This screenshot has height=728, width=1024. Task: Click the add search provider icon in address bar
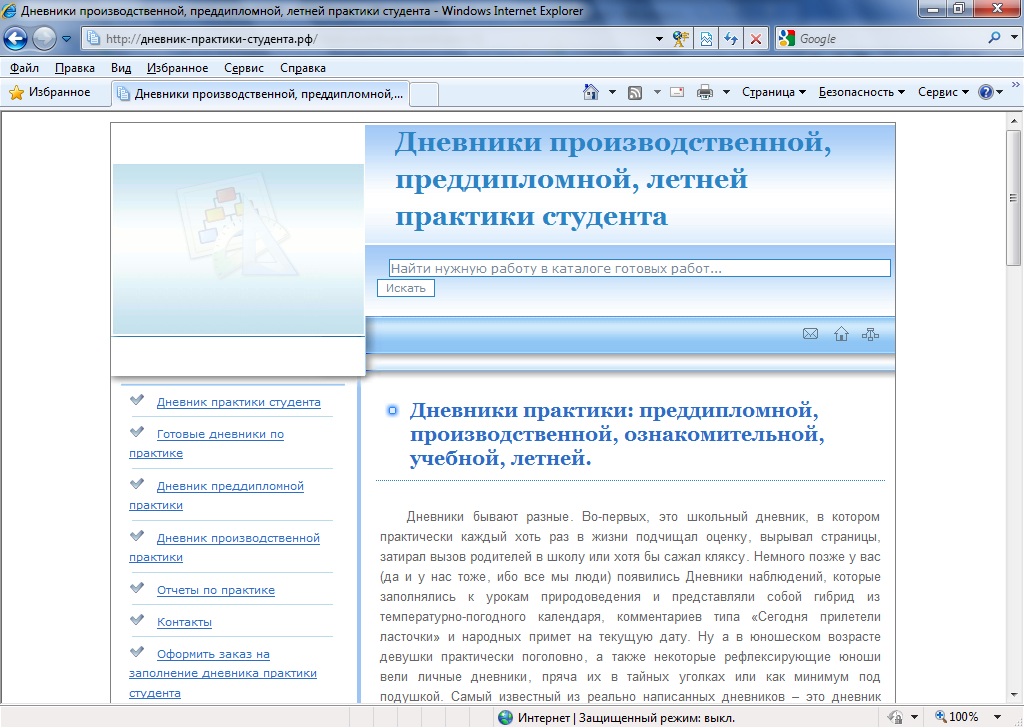point(680,39)
